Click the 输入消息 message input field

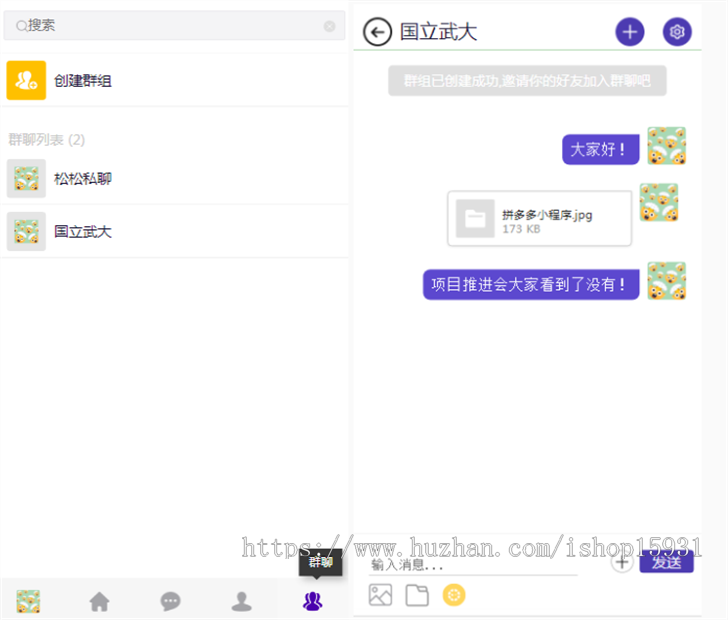coord(470,565)
